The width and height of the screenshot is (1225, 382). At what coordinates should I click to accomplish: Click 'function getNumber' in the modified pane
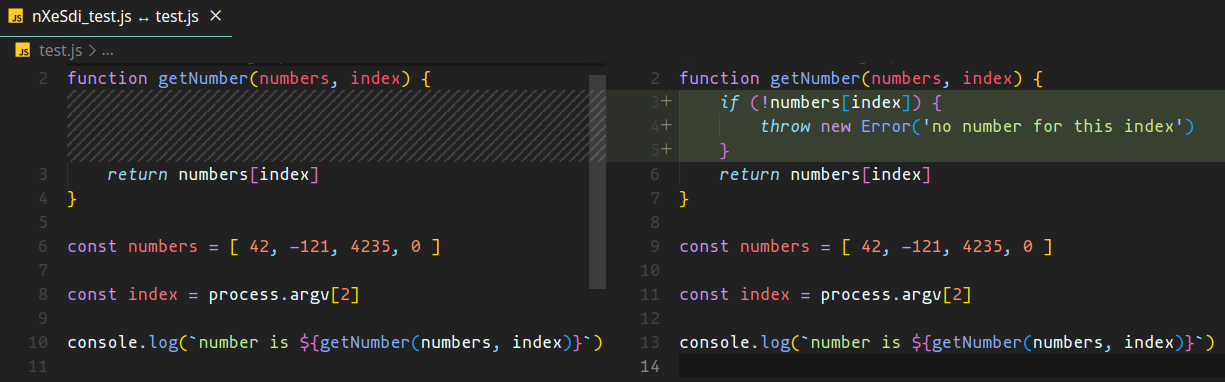click(x=770, y=78)
